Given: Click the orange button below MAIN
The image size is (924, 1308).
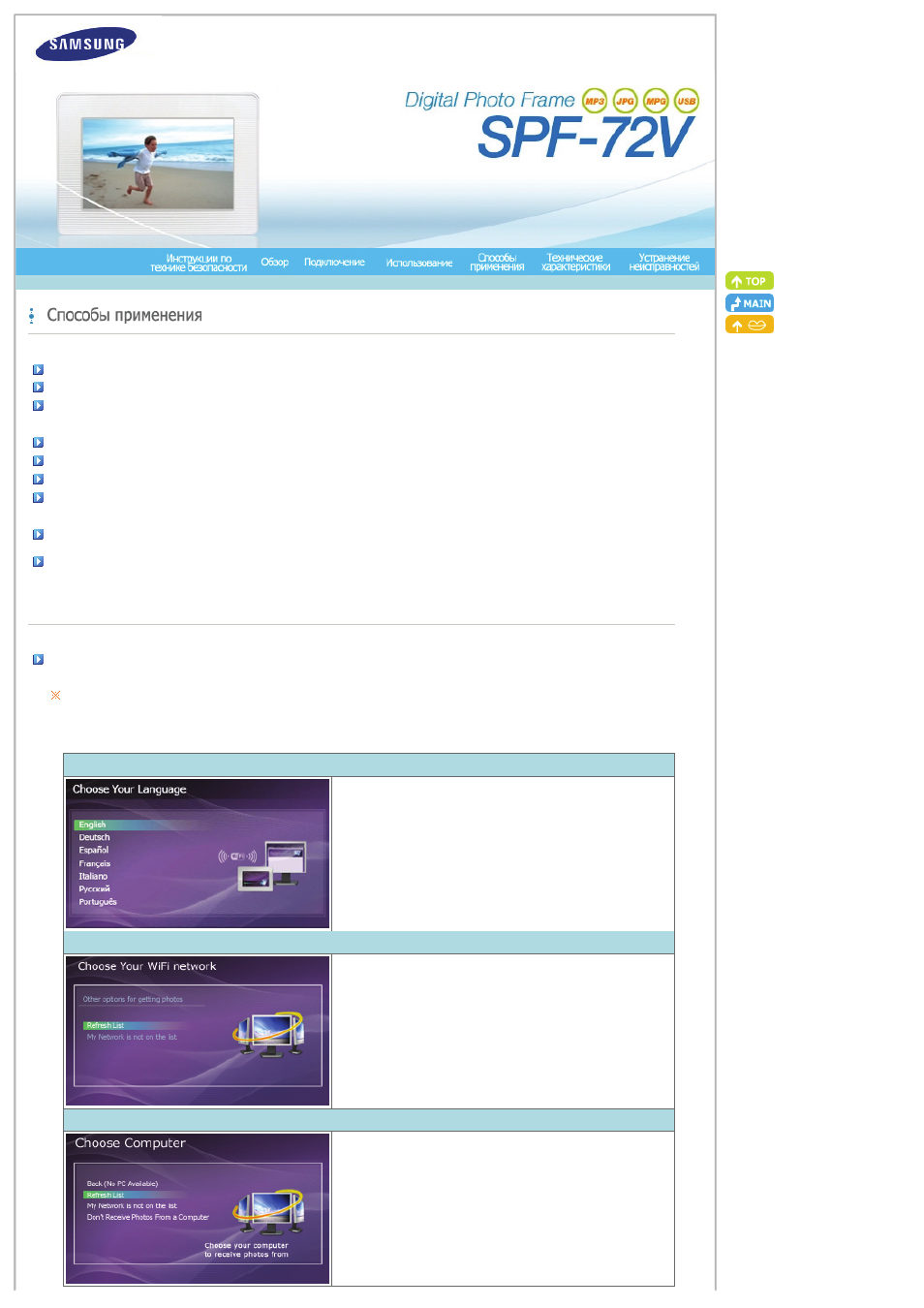Looking at the screenshot, I should pos(750,325).
